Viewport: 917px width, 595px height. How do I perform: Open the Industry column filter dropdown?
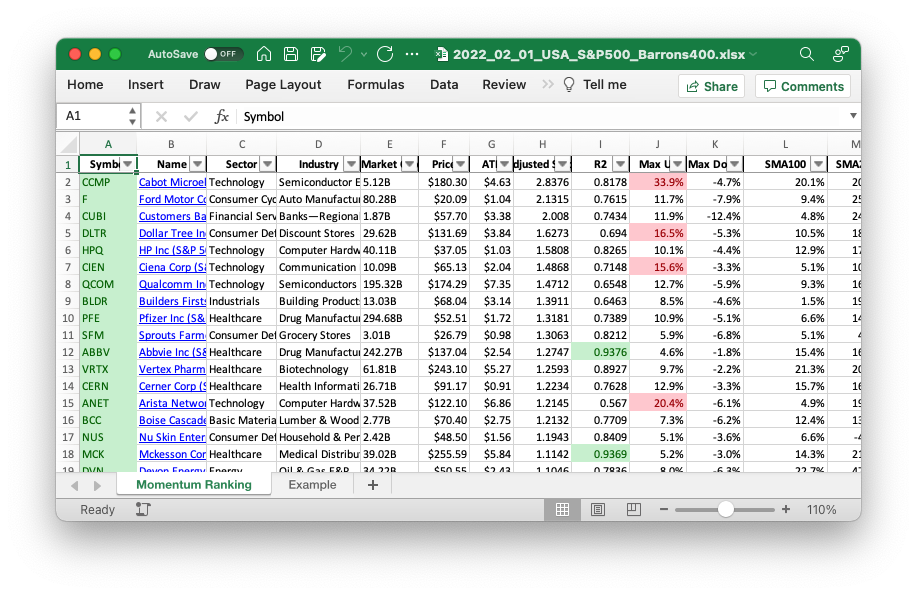coord(351,164)
